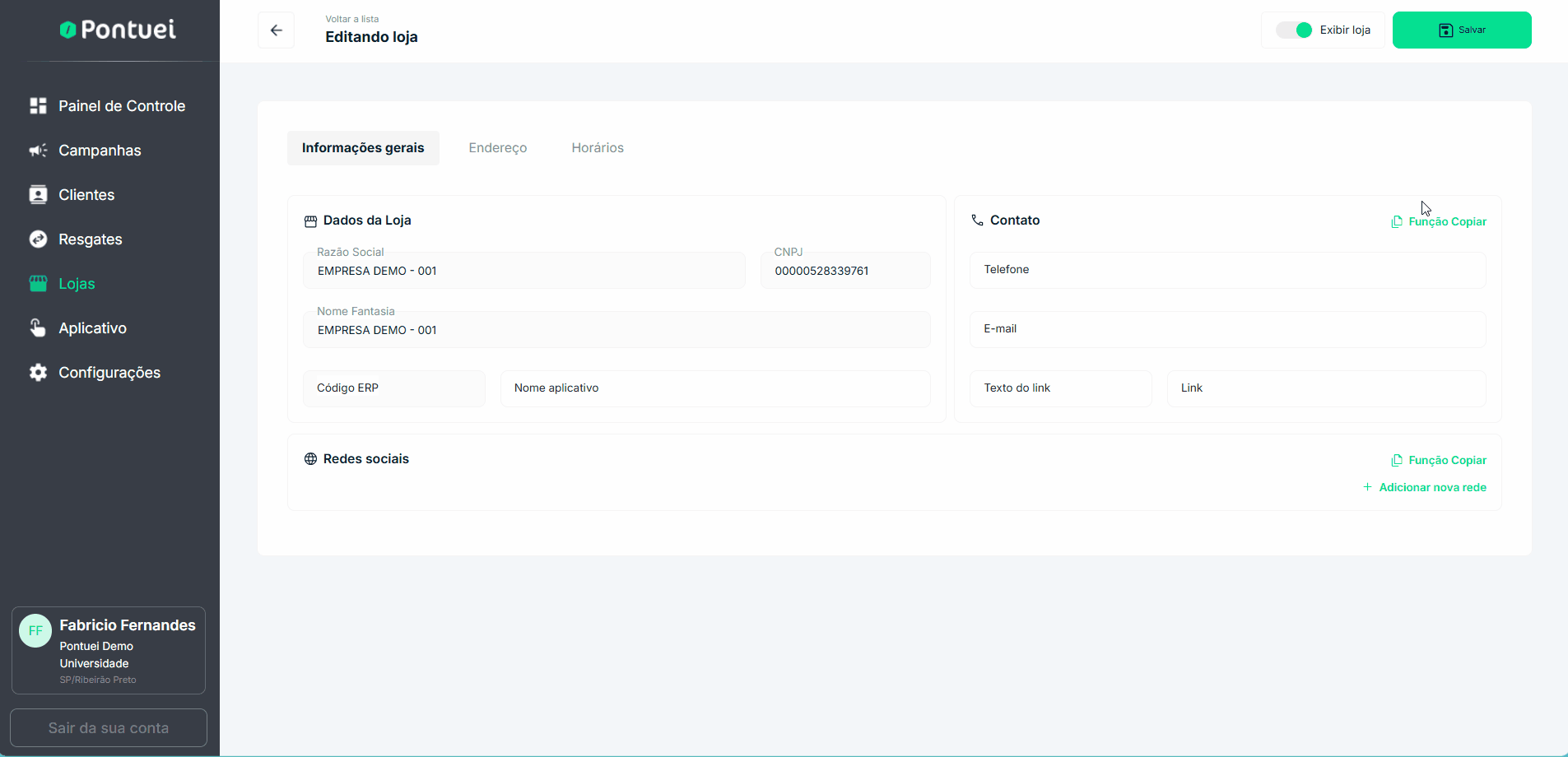Image resolution: width=1568 pixels, height=757 pixels.
Task: Switch to the Endereço tab
Action: pos(497,148)
